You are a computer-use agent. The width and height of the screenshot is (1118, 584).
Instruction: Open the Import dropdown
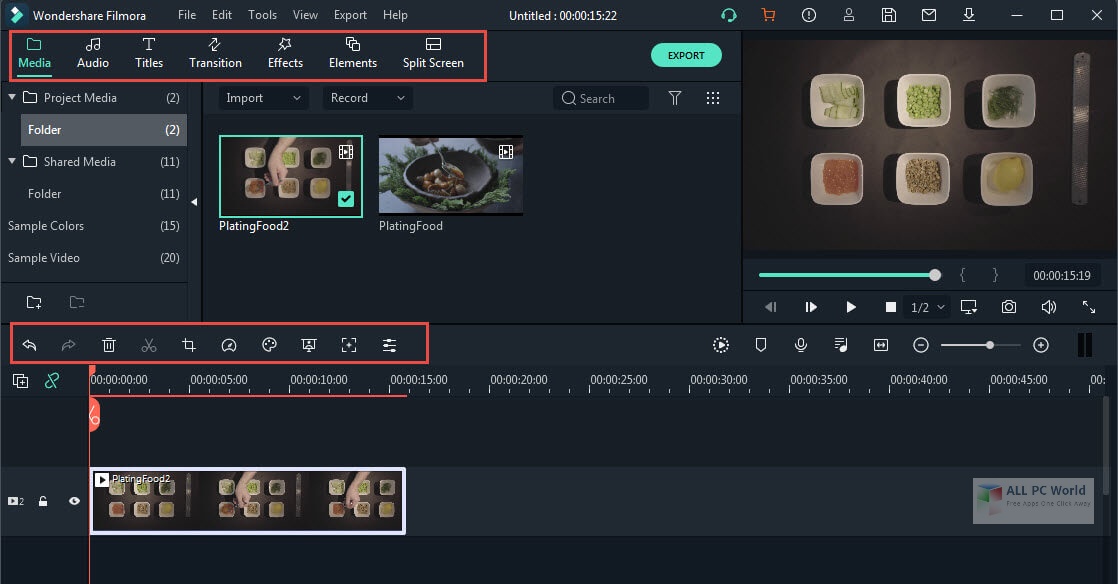[x=263, y=98]
